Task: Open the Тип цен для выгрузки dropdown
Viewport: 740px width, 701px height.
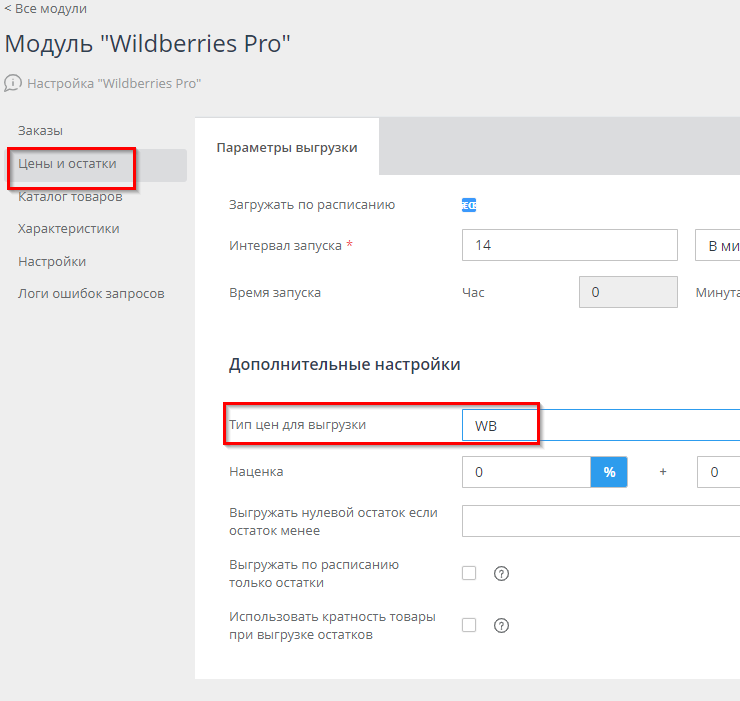Action: pyautogui.click(x=600, y=425)
